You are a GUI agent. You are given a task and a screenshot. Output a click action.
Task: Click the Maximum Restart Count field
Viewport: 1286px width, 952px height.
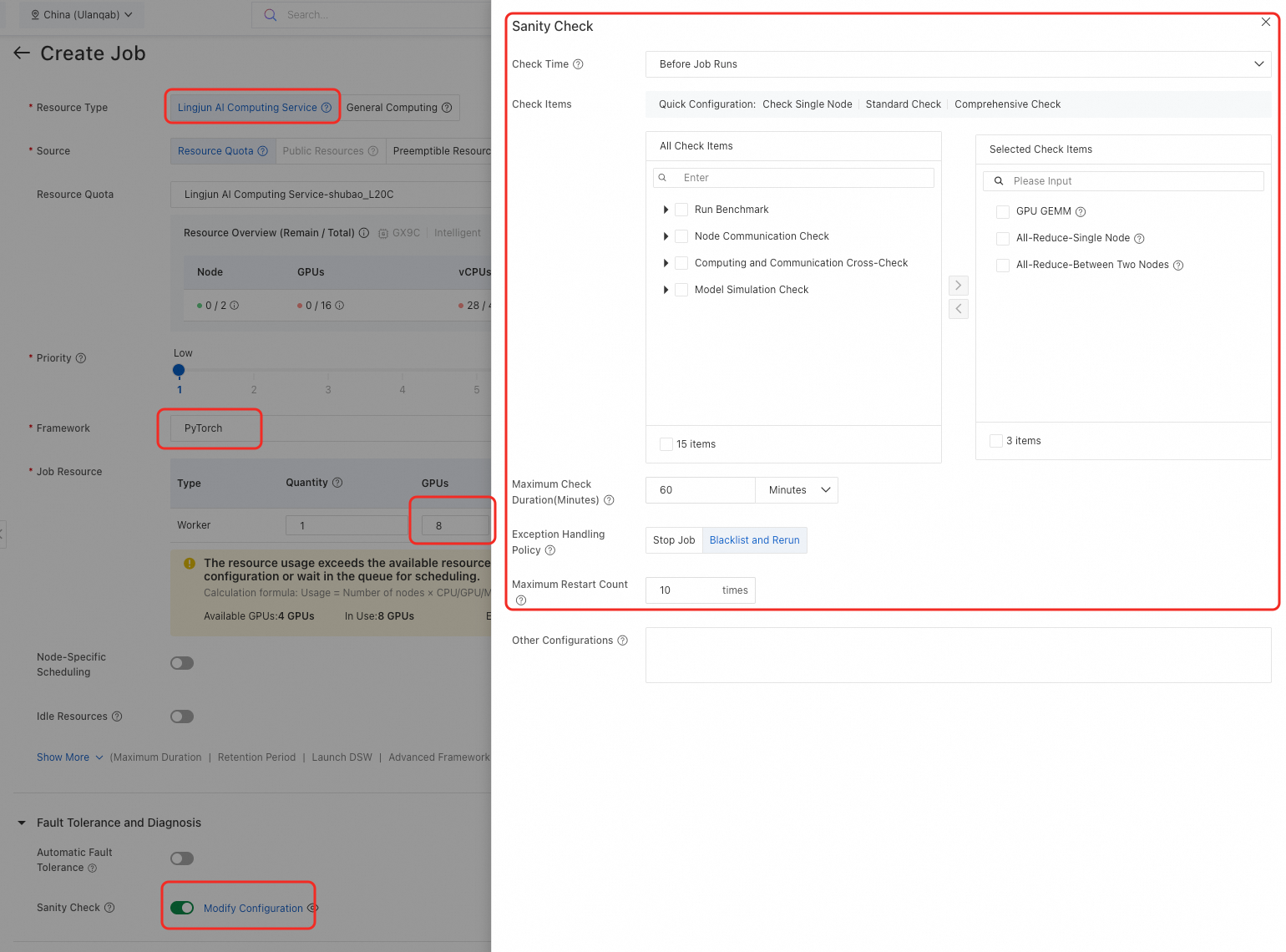point(701,590)
